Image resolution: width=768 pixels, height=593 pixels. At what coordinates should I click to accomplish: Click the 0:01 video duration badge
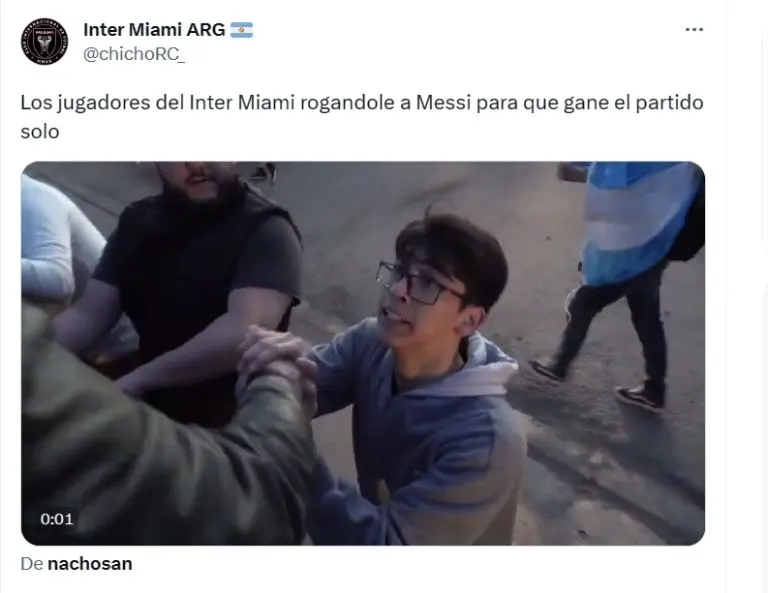coord(57,519)
